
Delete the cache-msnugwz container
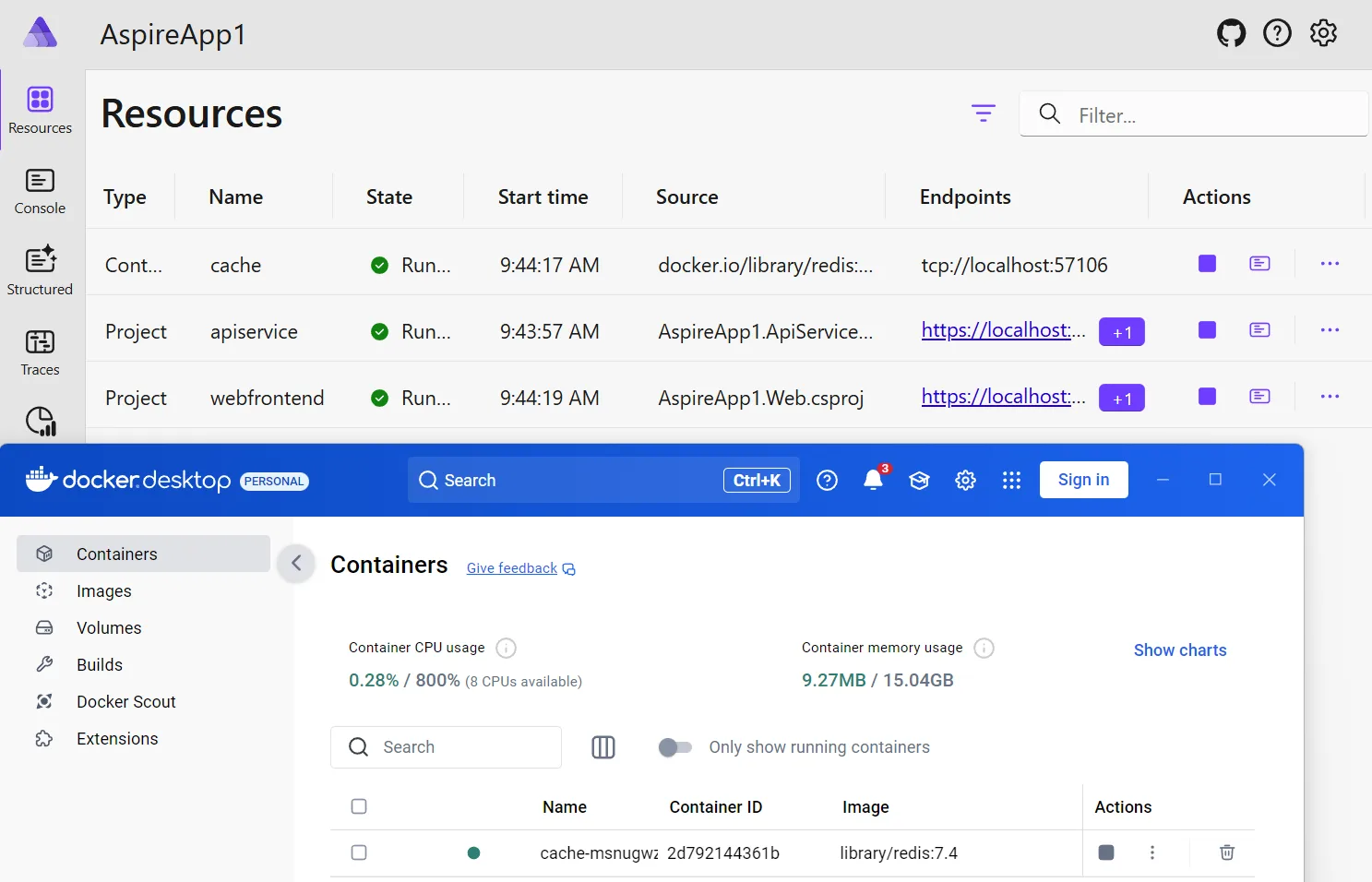1226,852
